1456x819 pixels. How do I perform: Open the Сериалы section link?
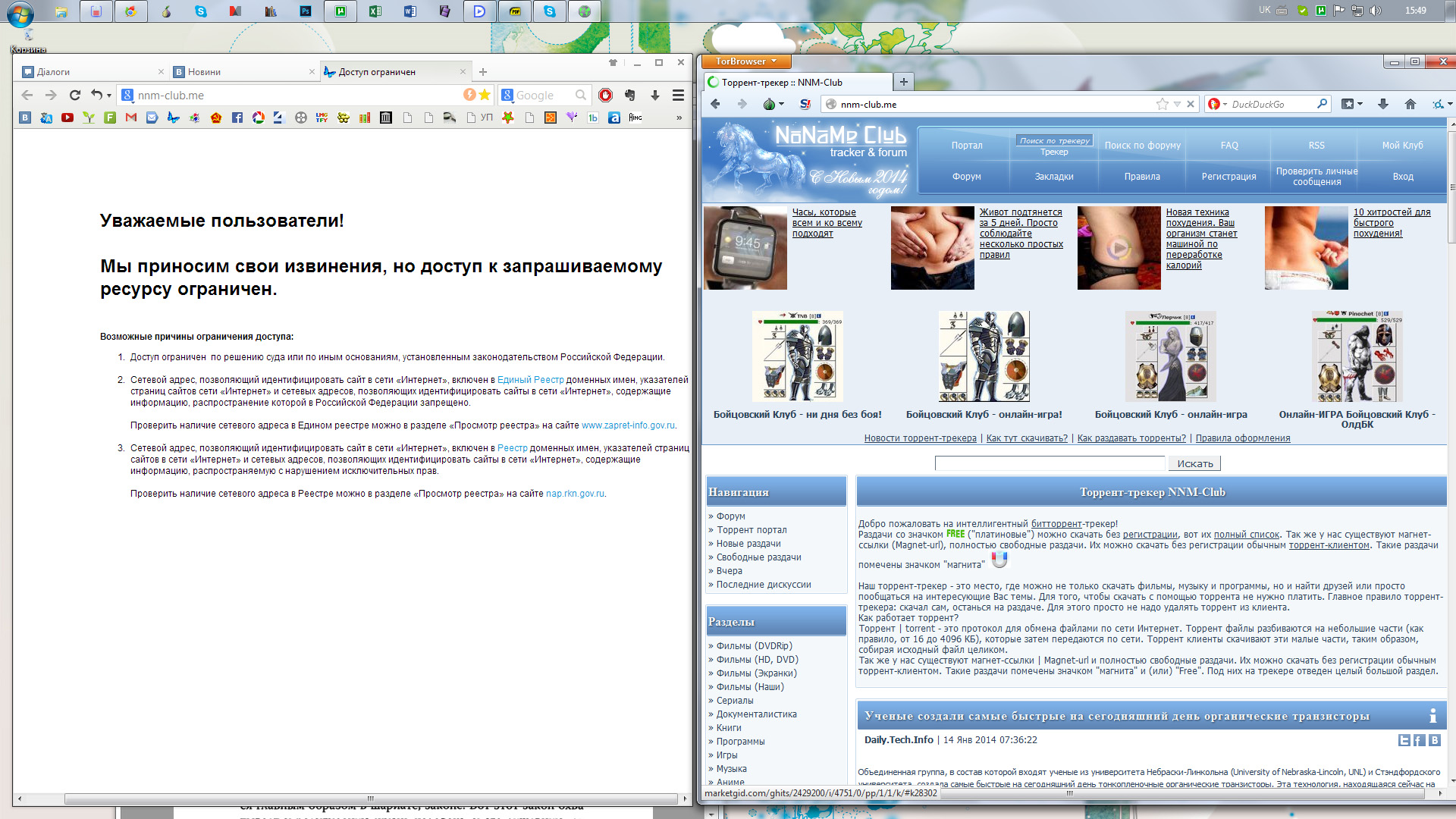pyautogui.click(x=735, y=701)
